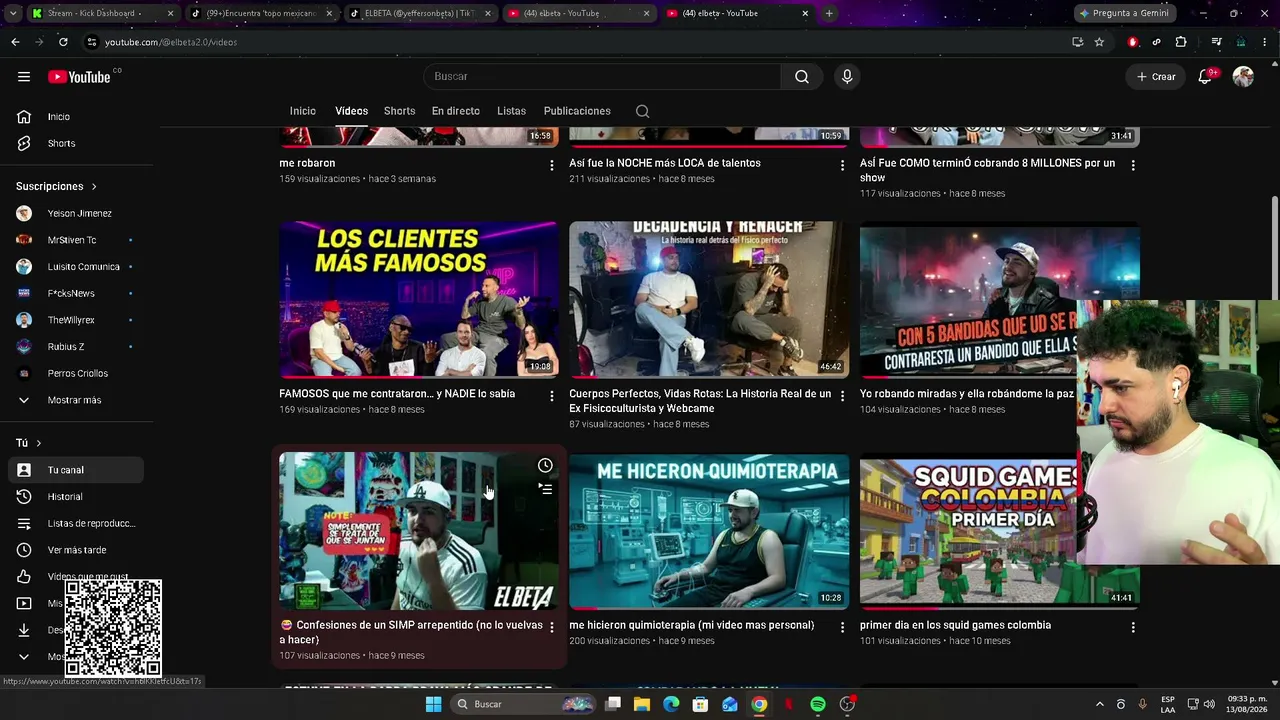Image resolution: width=1280 pixels, height=720 pixels.
Task: Open the 'ME HICIERON QUIMIOTERAPIA' thumbnail
Action: [709, 531]
